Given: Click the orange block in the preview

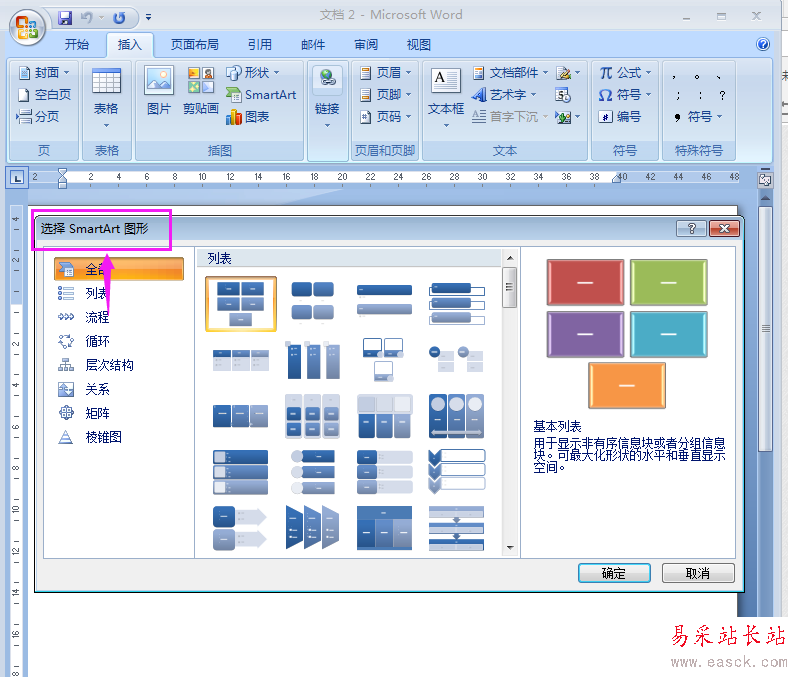Looking at the screenshot, I should [x=627, y=385].
